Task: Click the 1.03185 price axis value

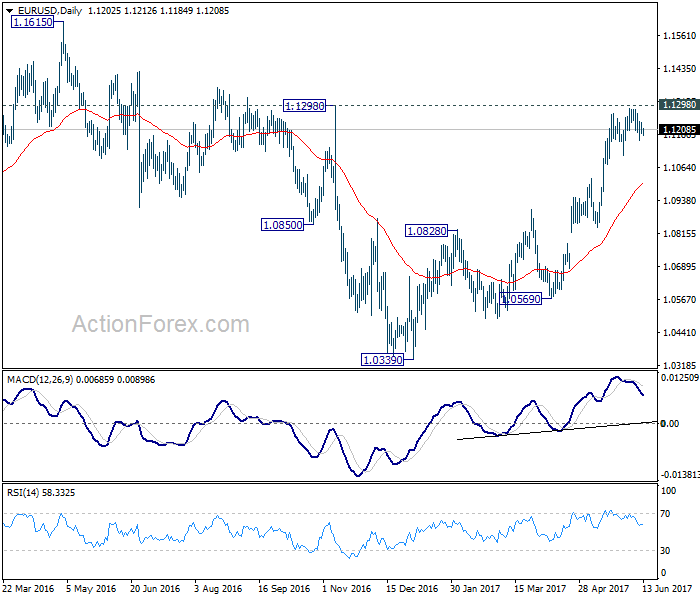Action: (x=679, y=365)
